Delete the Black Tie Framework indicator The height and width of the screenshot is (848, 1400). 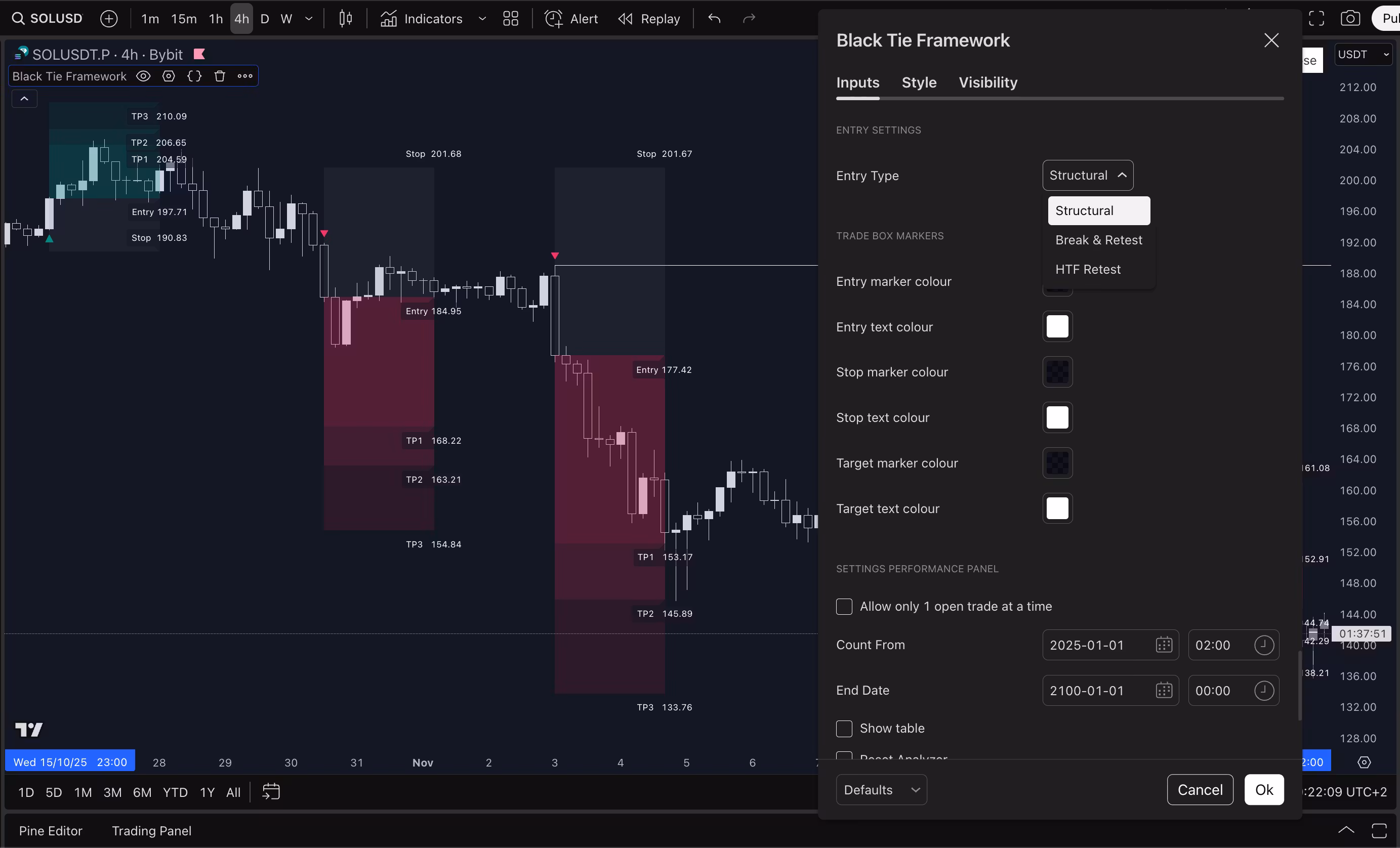pyautogui.click(x=220, y=76)
